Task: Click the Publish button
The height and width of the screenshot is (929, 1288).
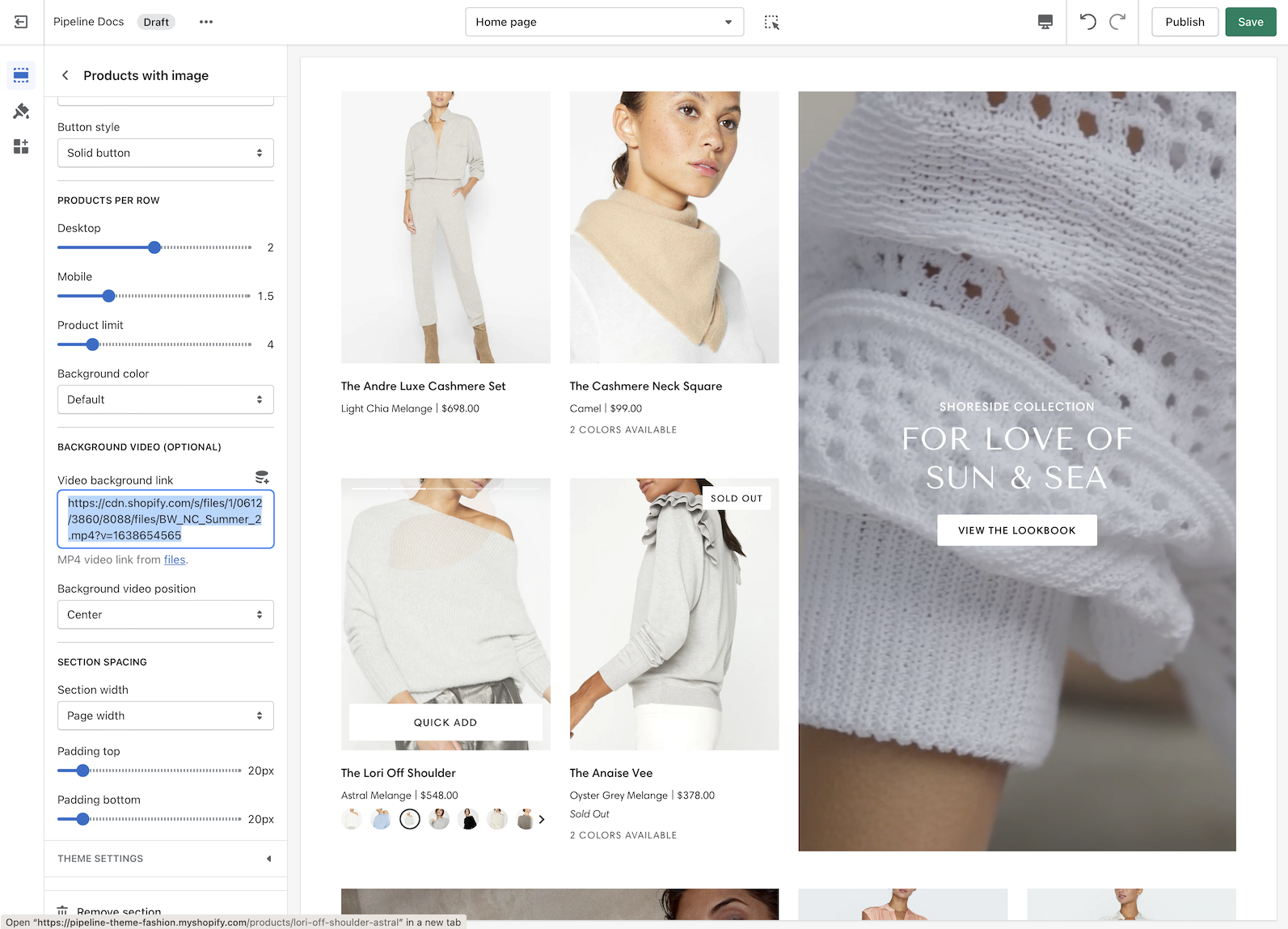Action: 1184,22
